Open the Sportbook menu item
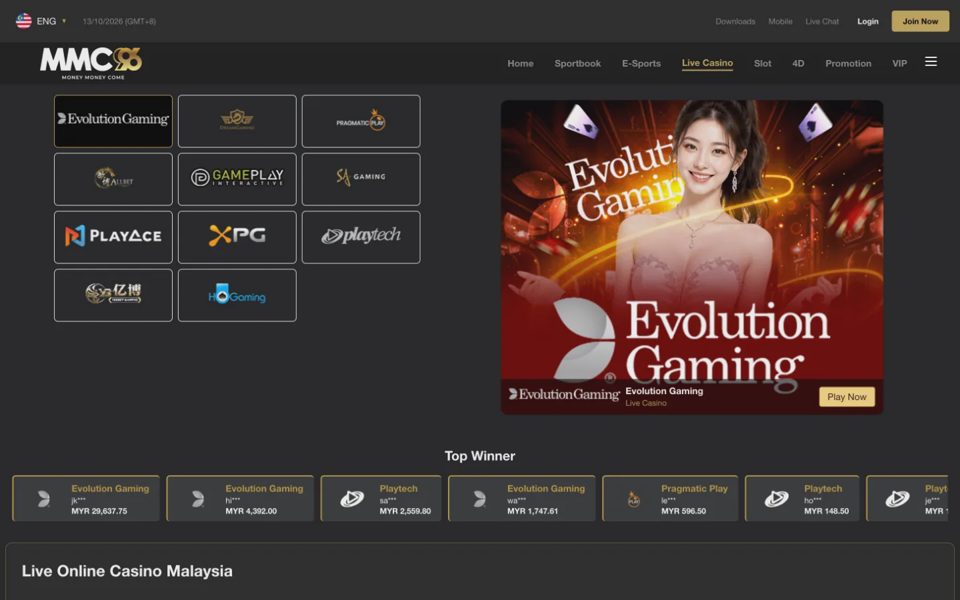 (577, 64)
